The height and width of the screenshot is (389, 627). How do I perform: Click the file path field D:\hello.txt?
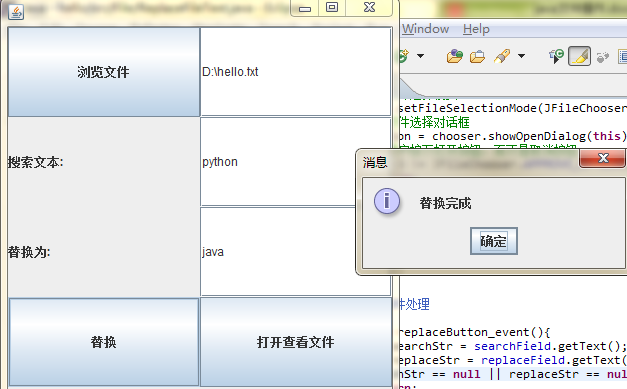296,72
